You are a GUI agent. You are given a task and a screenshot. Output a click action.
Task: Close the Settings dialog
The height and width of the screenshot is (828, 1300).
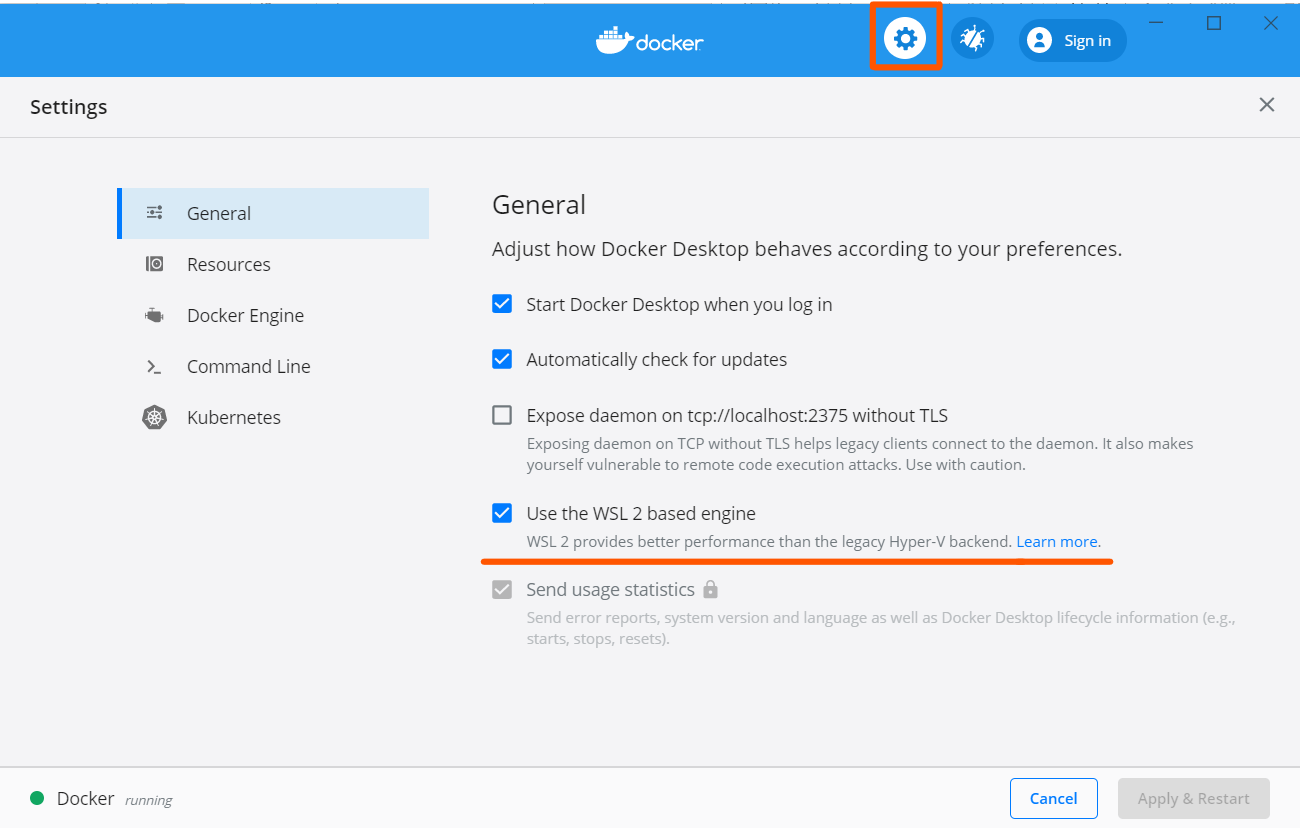(x=1266, y=104)
